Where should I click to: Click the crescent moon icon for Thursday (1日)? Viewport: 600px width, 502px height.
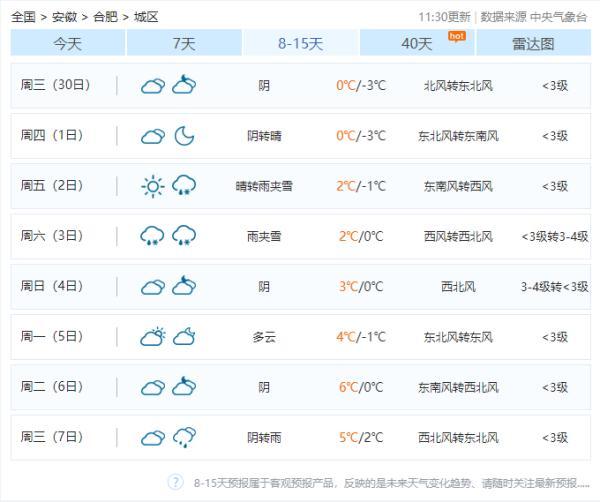184,136
